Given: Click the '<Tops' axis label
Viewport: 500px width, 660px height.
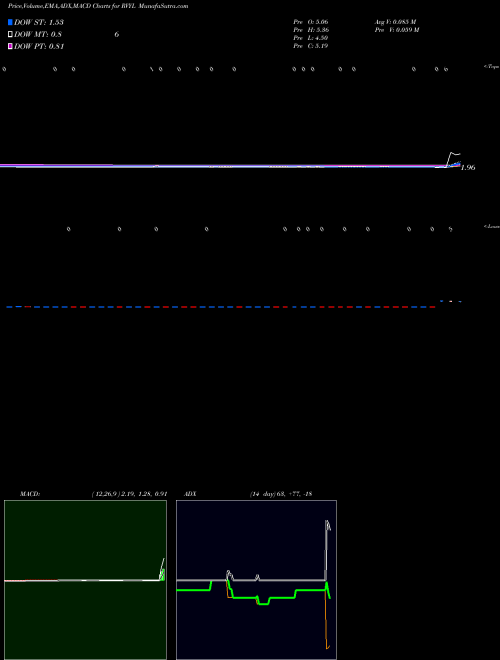Looking at the screenshot, I should click(491, 67).
